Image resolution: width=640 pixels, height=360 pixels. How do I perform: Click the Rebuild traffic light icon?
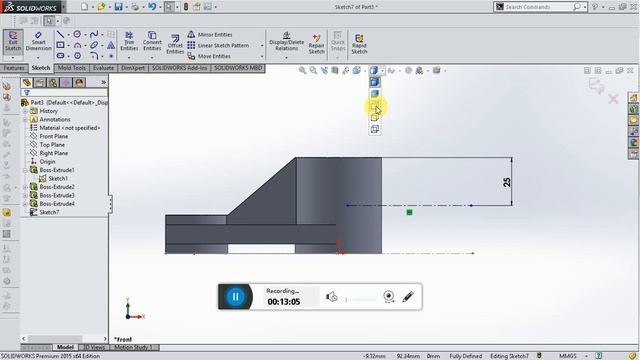pyautogui.click(x=186, y=7)
